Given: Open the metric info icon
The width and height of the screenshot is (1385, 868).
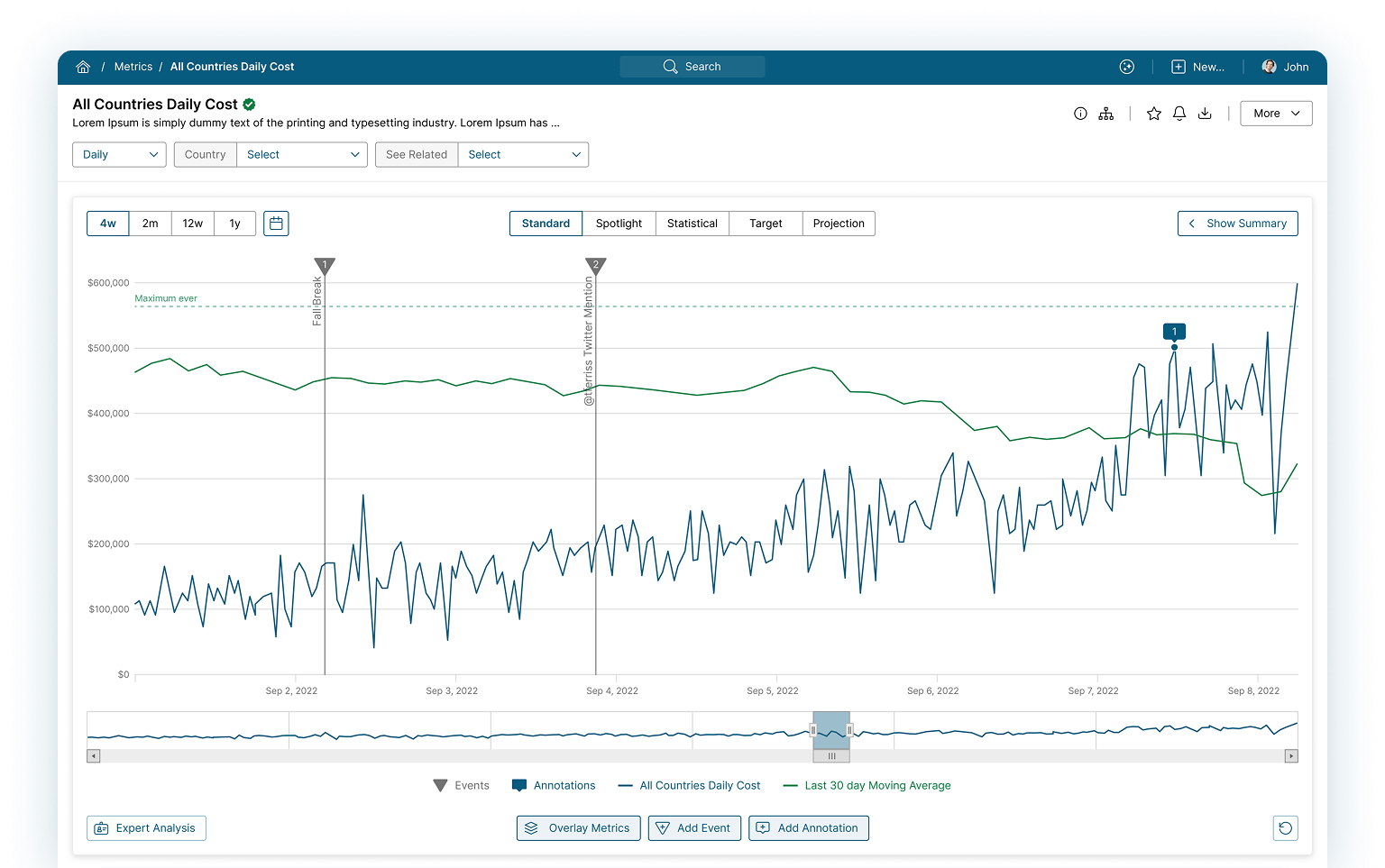Looking at the screenshot, I should pos(1081,113).
